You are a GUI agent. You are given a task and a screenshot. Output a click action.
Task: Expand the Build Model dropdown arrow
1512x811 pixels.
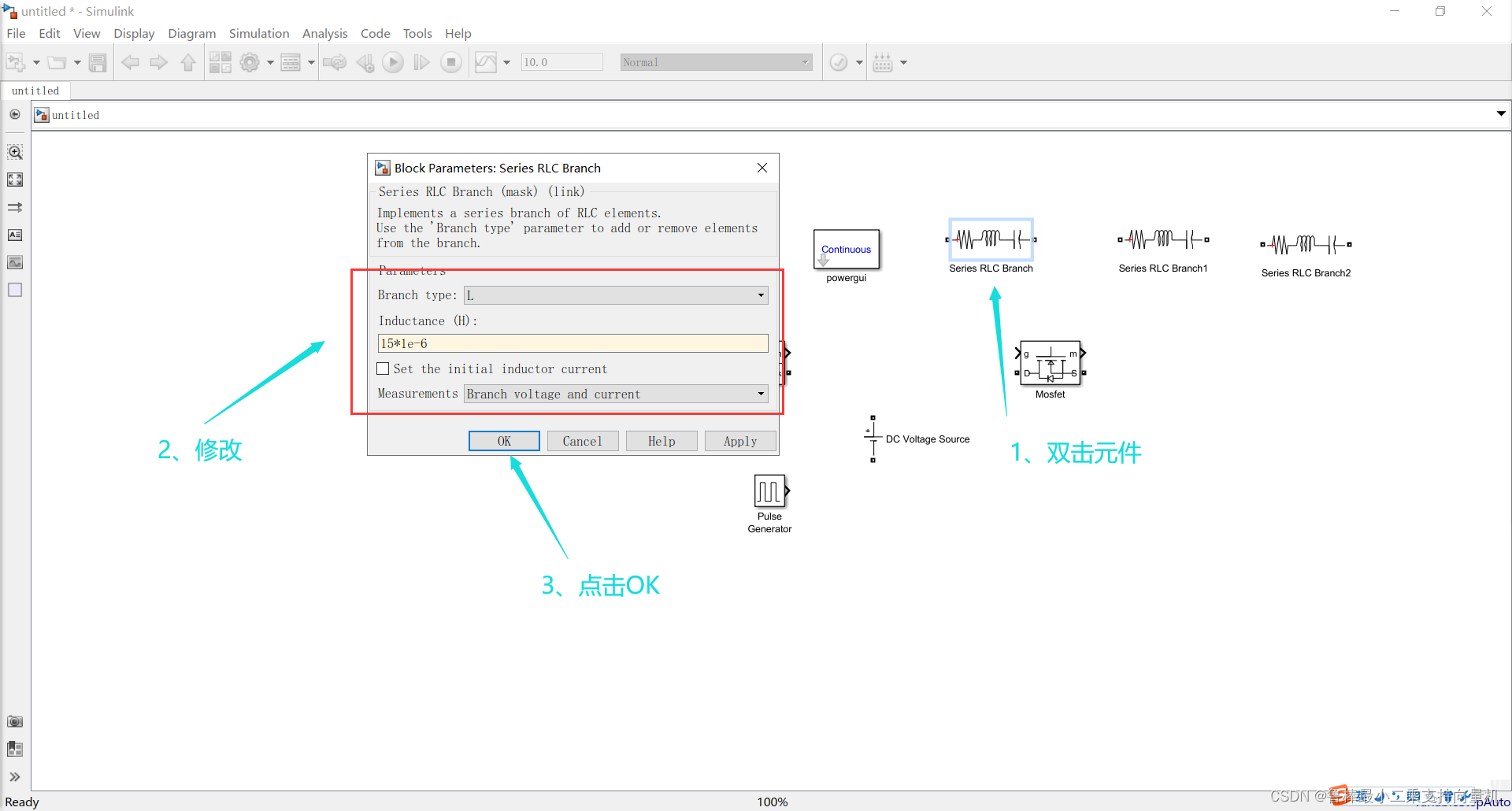click(903, 62)
